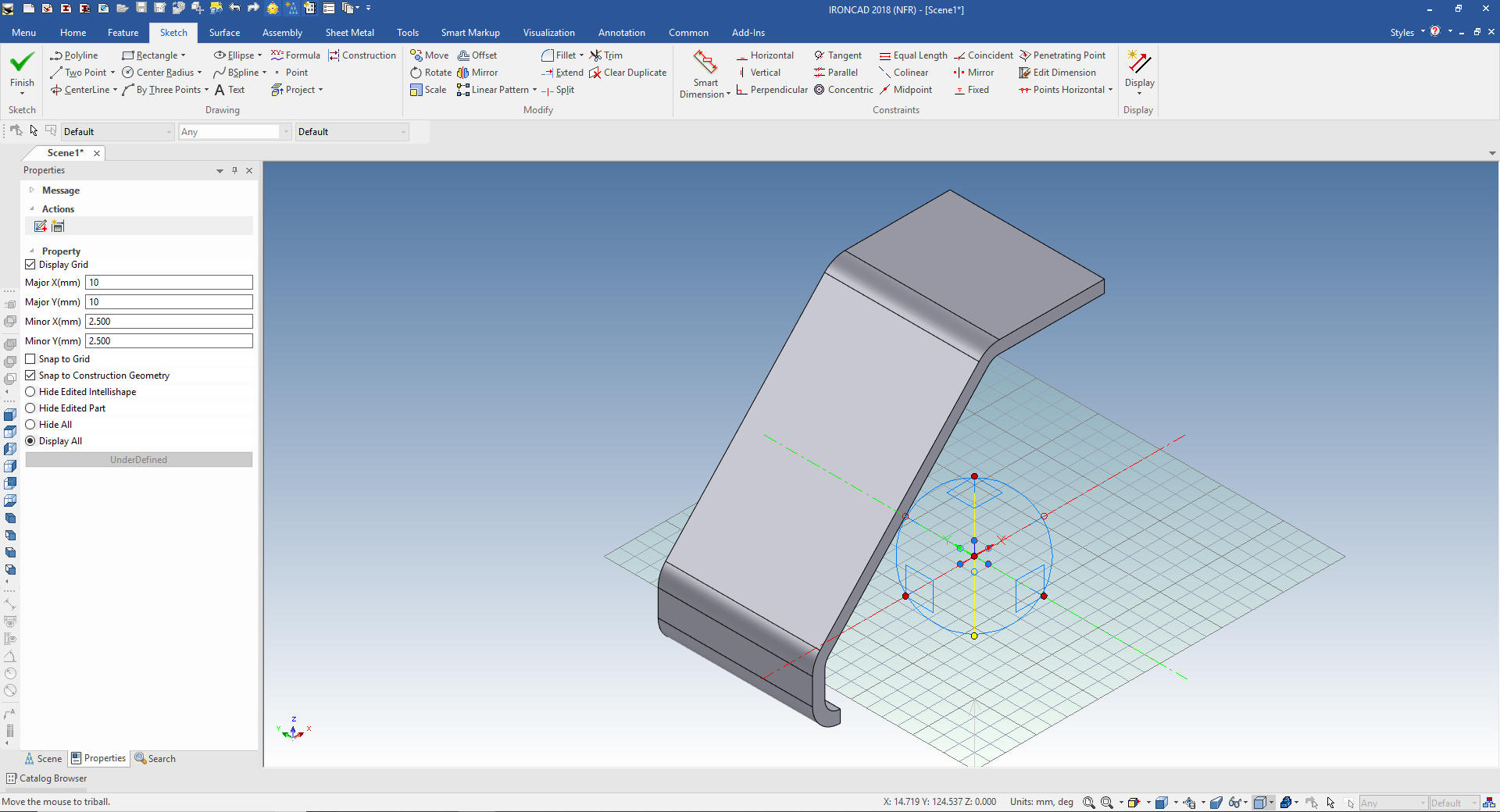Image resolution: width=1500 pixels, height=812 pixels.
Task: Pin the Properties panel
Action: coord(234,170)
